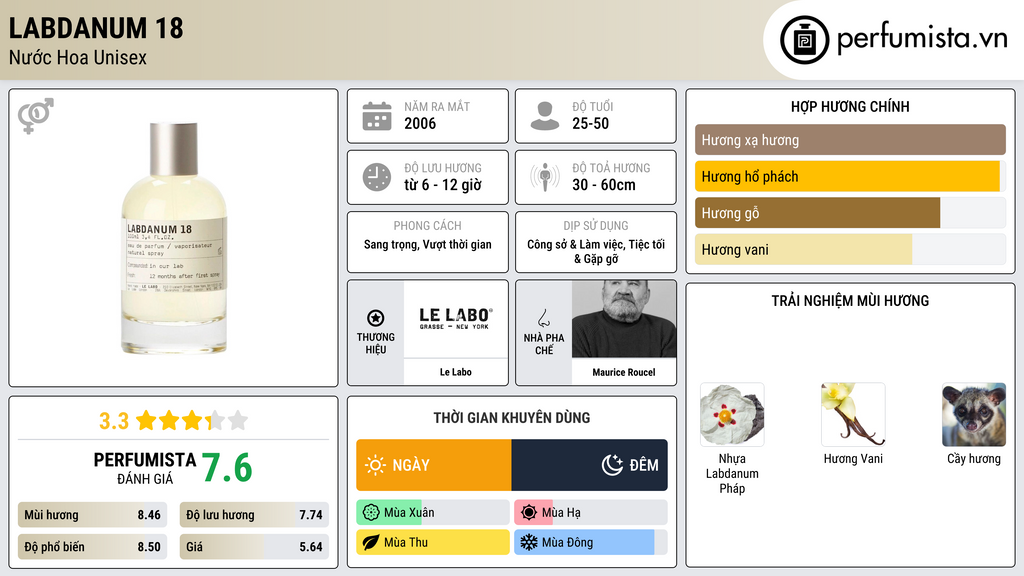This screenshot has width=1024, height=576.
Task: Click the calendar icon beside Năm ra mắt
Action: [x=377, y=116]
